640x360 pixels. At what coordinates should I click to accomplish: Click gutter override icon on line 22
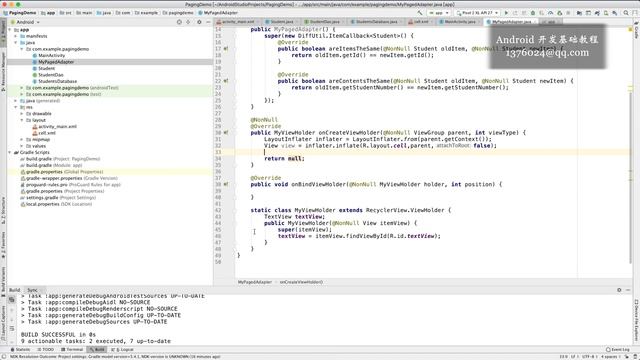[x=226, y=81]
